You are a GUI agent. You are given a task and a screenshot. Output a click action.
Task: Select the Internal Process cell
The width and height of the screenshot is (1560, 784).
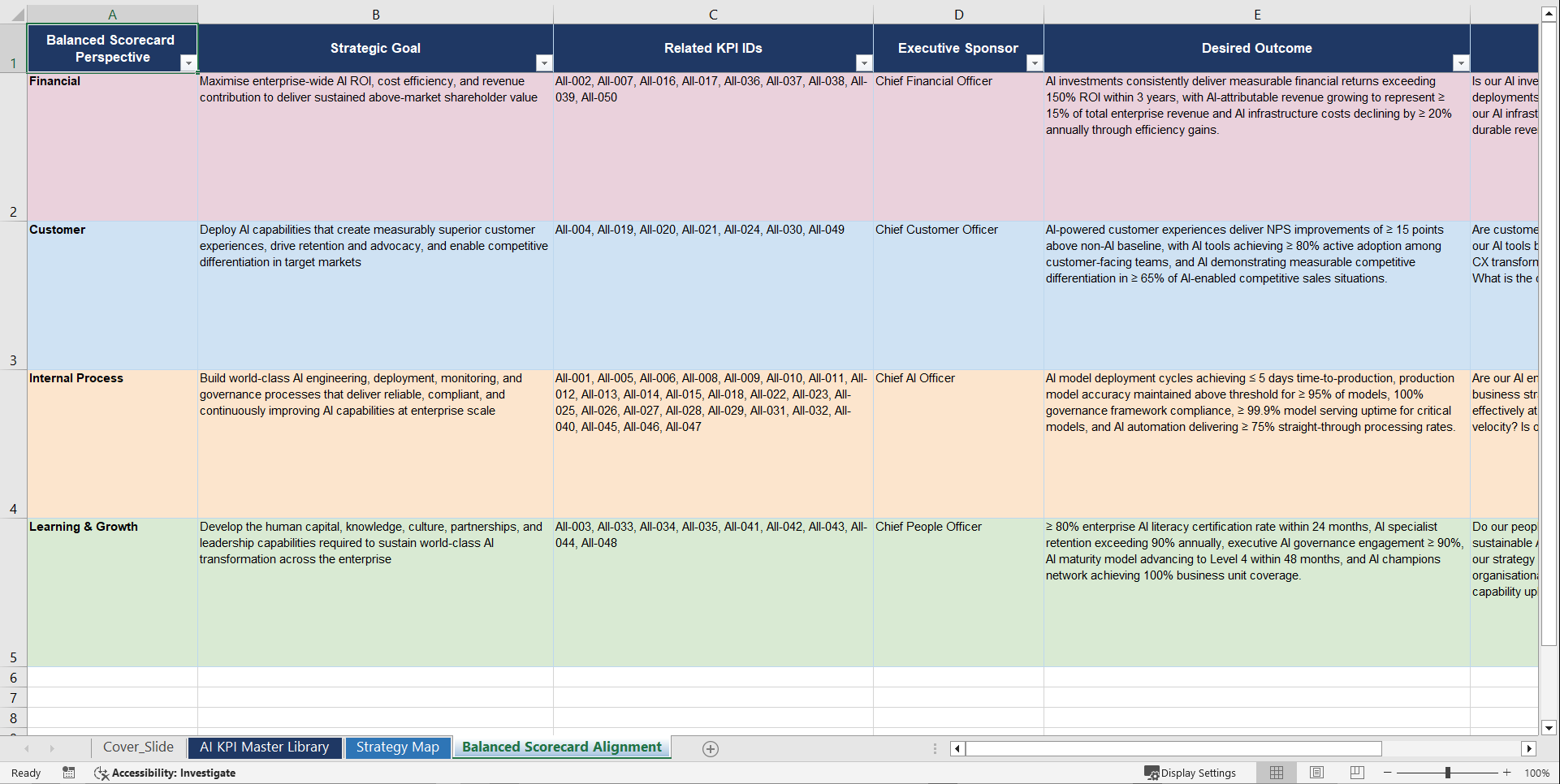113,444
